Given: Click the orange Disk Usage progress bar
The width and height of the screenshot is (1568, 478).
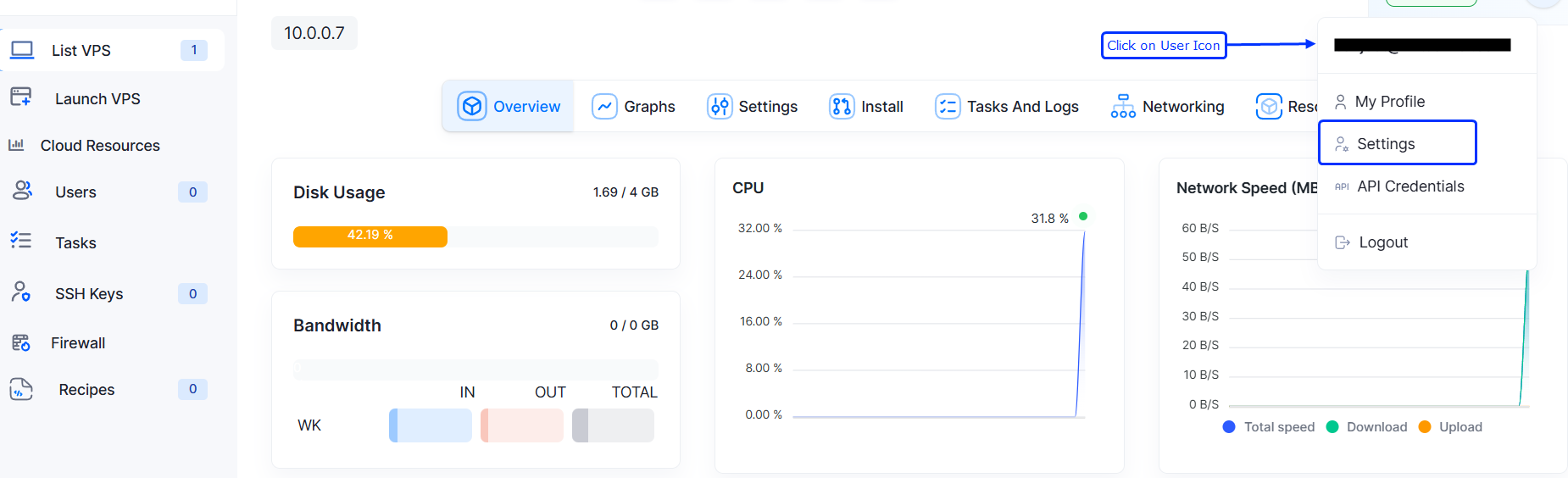Looking at the screenshot, I should click(370, 236).
